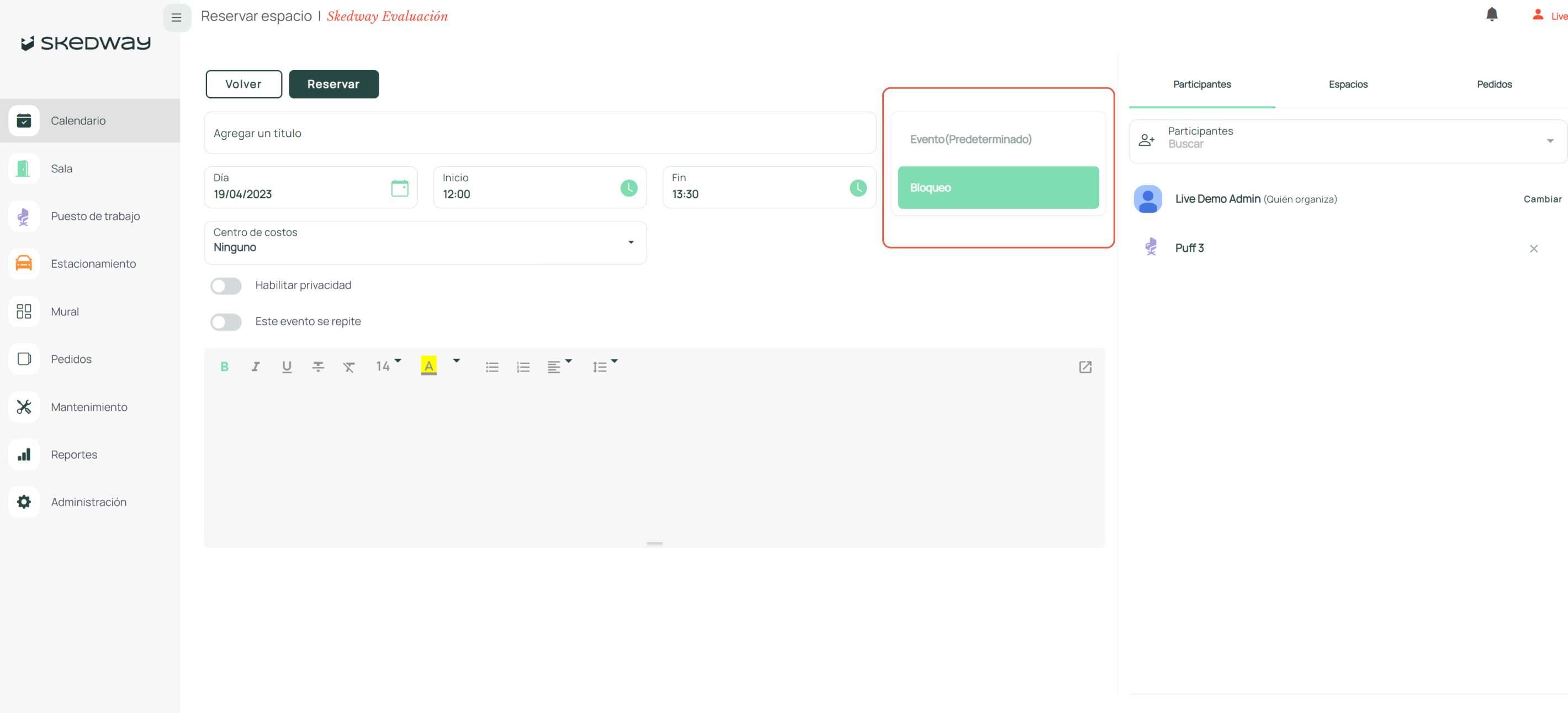Image resolution: width=1568 pixels, height=713 pixels.
Task: Open Estacionamiento in the sidebar
Action: 93,263
